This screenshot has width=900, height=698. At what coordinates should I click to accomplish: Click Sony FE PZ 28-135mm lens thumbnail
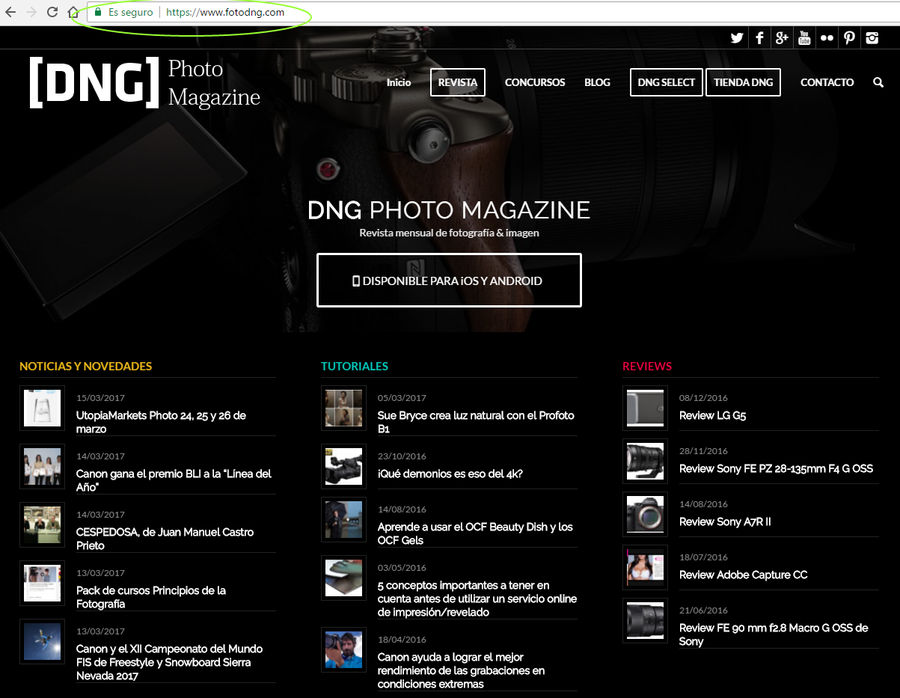click(645, 462)
